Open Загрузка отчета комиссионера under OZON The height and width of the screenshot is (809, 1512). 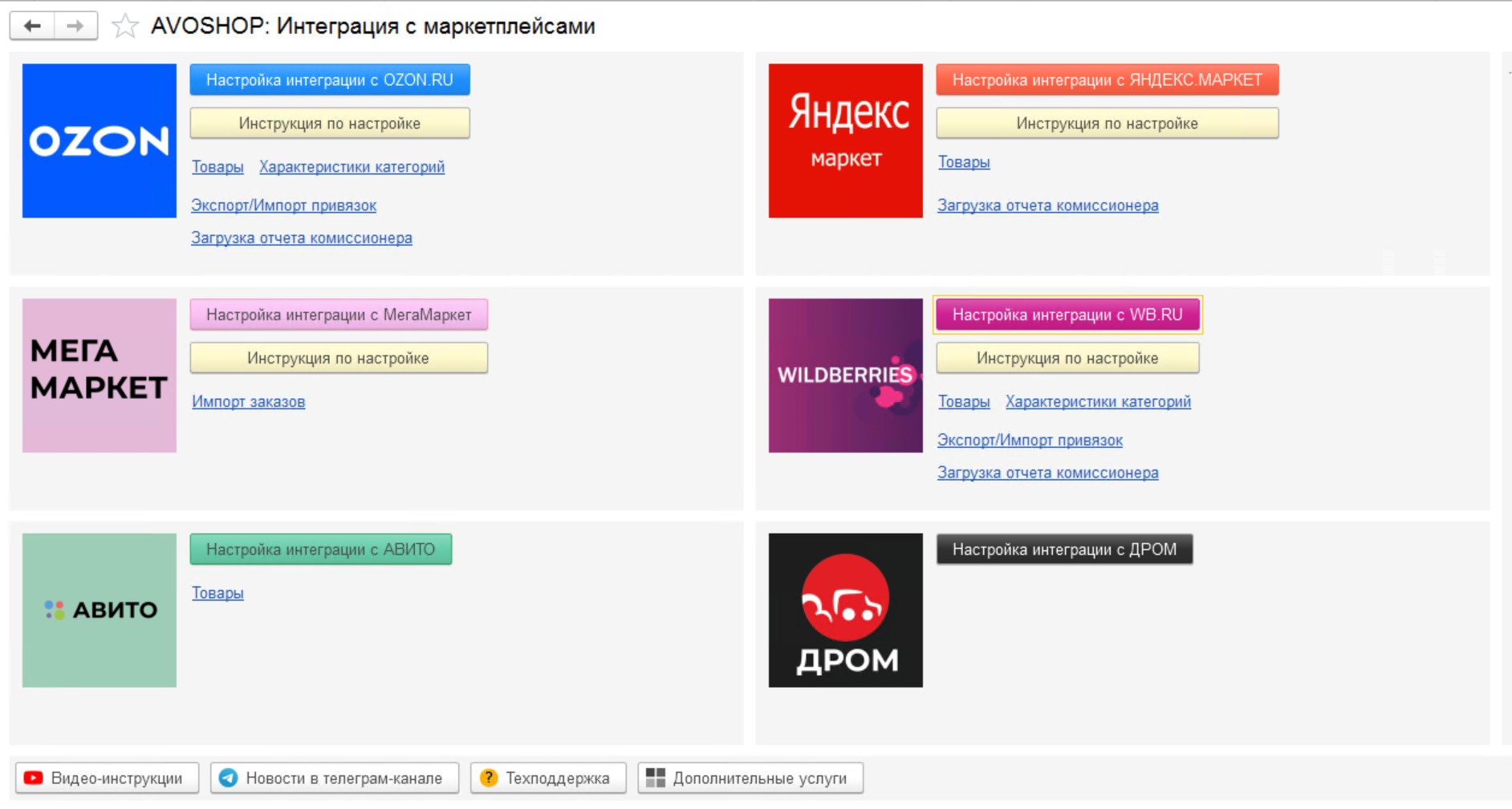[x=302, y=238]
